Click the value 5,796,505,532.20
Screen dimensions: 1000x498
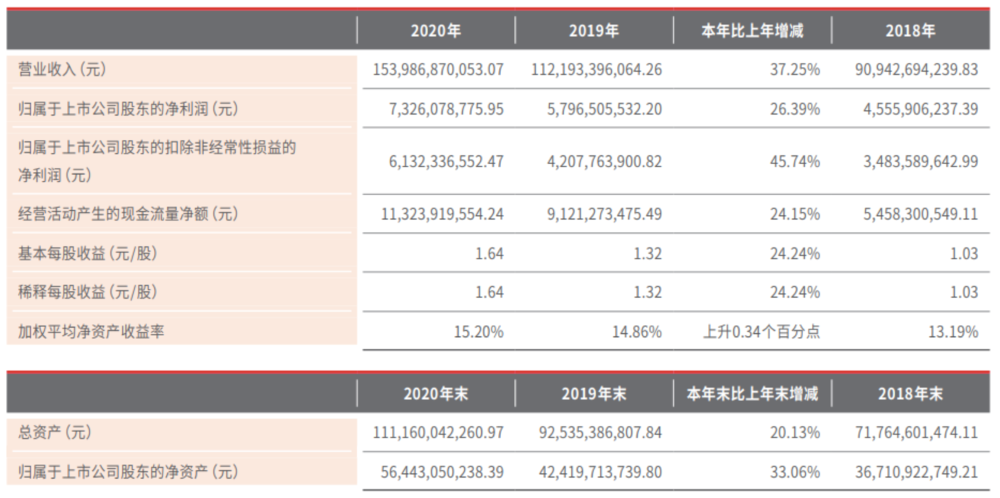click(603, 109)
